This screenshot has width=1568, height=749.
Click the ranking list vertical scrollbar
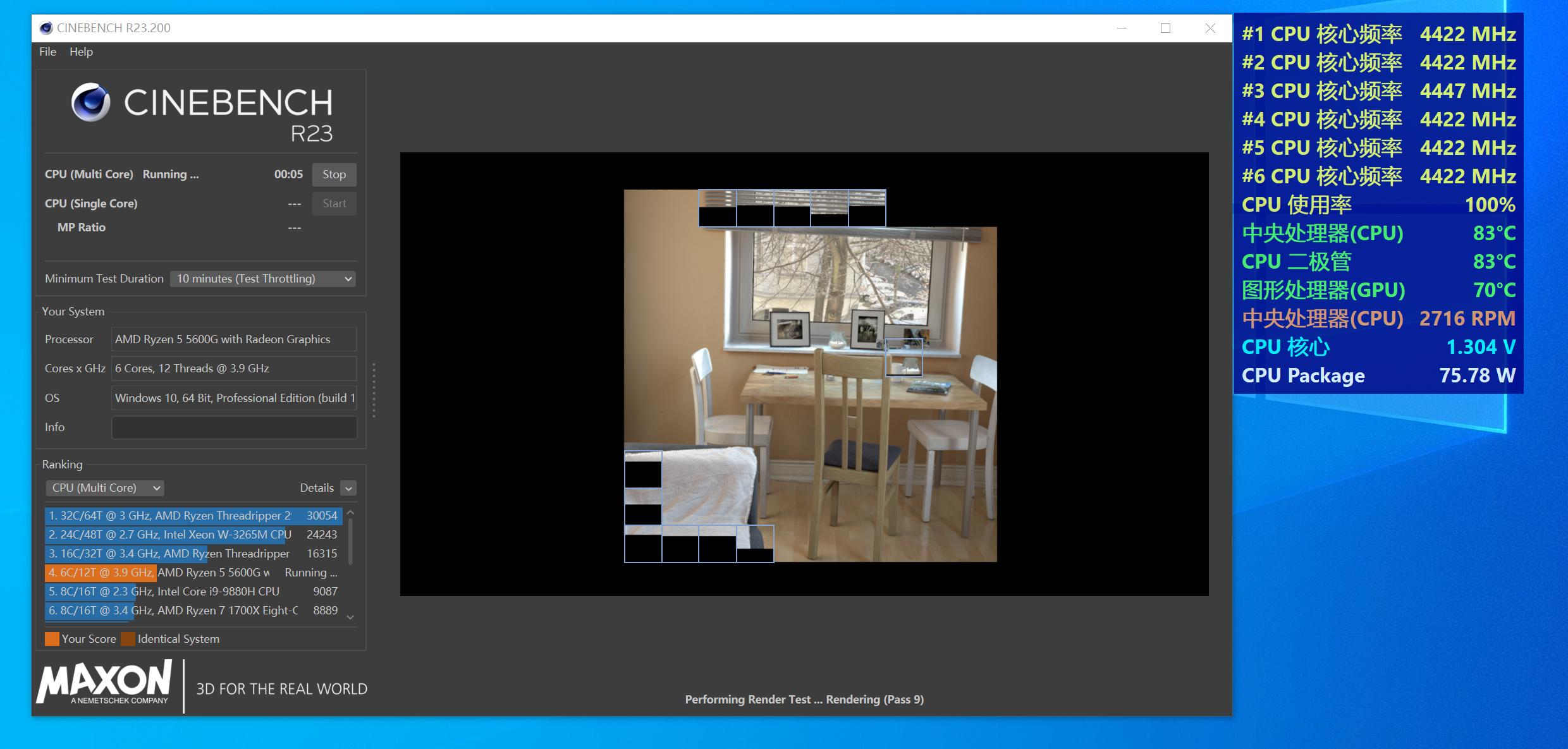point(350,541)
